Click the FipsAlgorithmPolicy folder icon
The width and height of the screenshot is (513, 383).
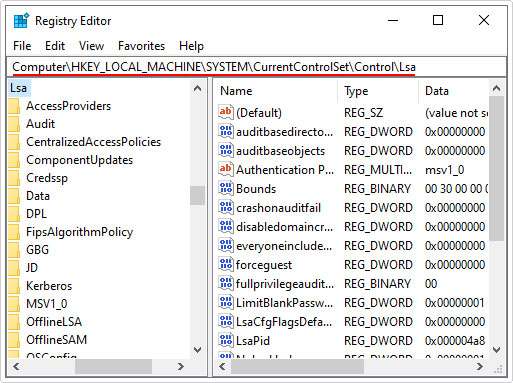pyautogui.click(x=14, y=232)
